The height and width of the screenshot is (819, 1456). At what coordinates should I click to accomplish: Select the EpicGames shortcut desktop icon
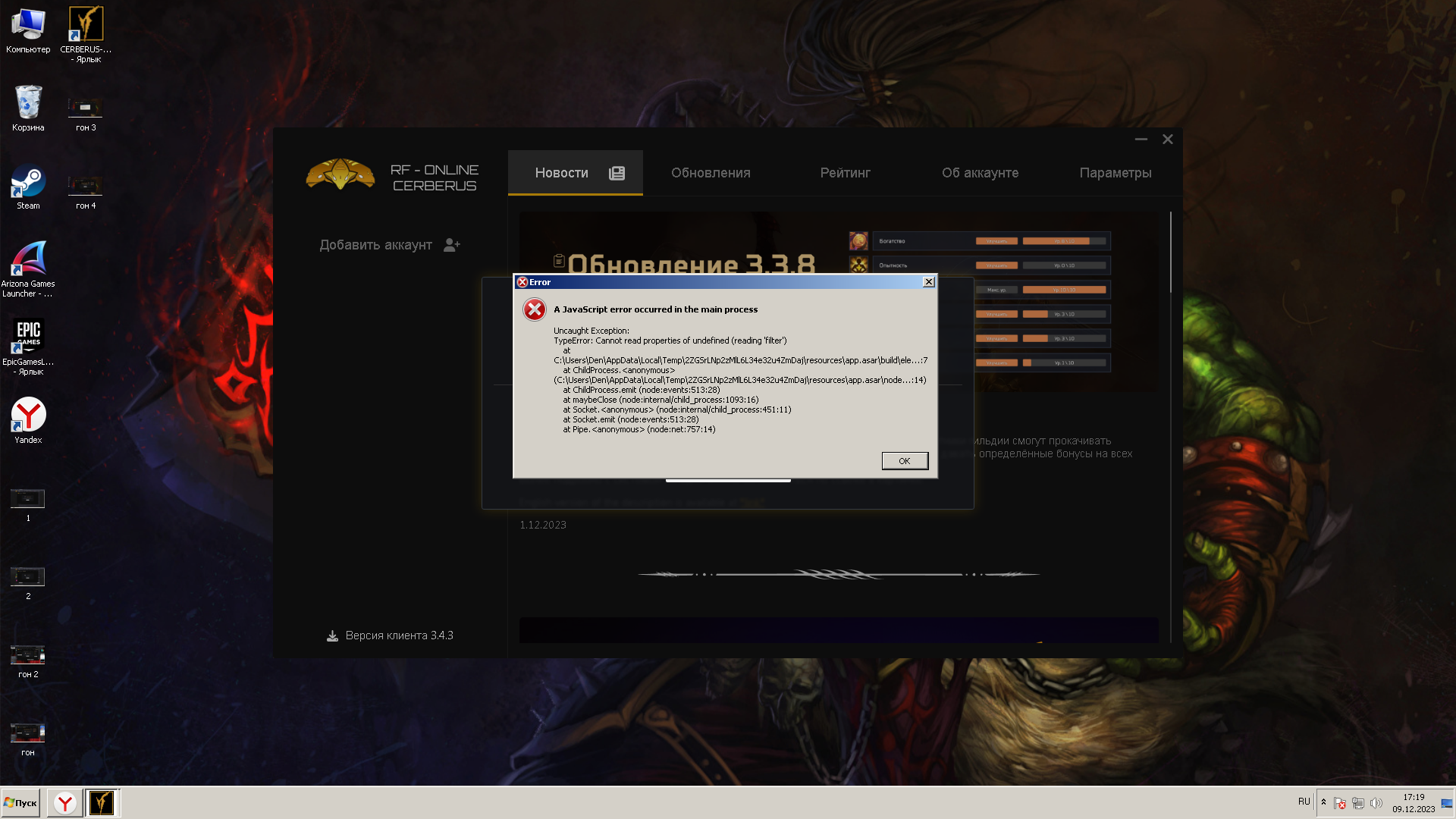tap(28, 347)
